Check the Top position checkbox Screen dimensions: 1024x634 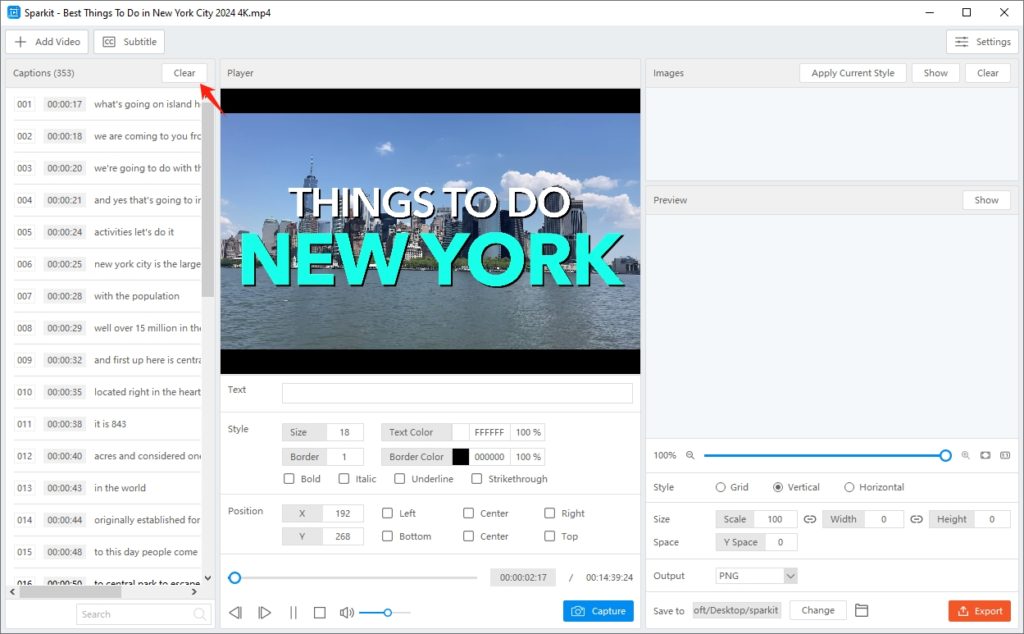coord(549,536)
